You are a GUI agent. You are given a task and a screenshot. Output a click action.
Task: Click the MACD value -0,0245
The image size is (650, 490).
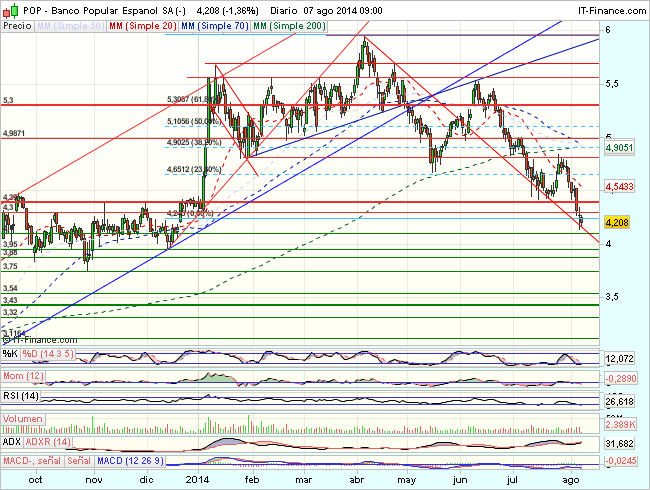(x=620, y=461)
